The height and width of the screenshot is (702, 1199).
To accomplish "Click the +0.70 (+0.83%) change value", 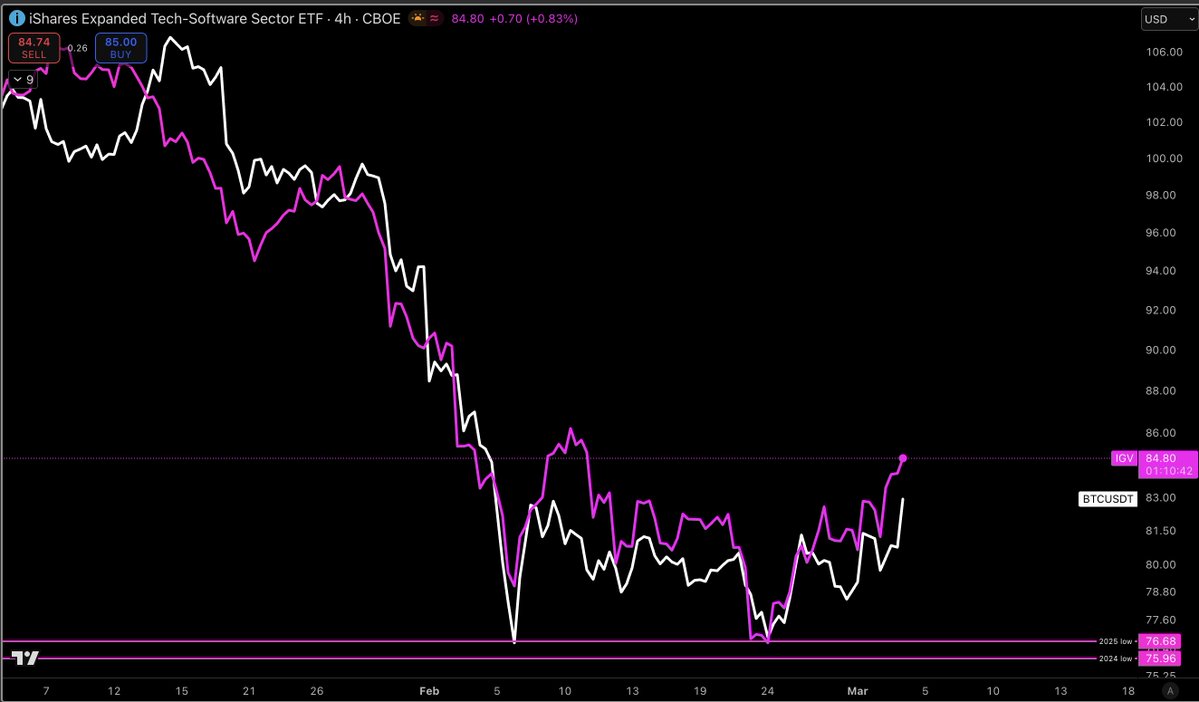I will [x=534, y=18].
